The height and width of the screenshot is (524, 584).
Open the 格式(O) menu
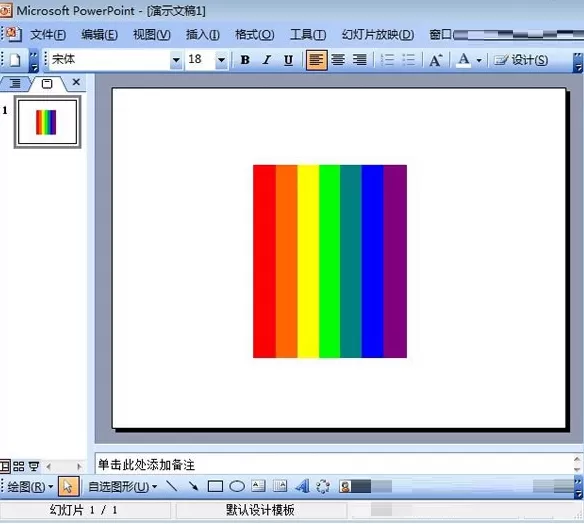click(255, 35)
